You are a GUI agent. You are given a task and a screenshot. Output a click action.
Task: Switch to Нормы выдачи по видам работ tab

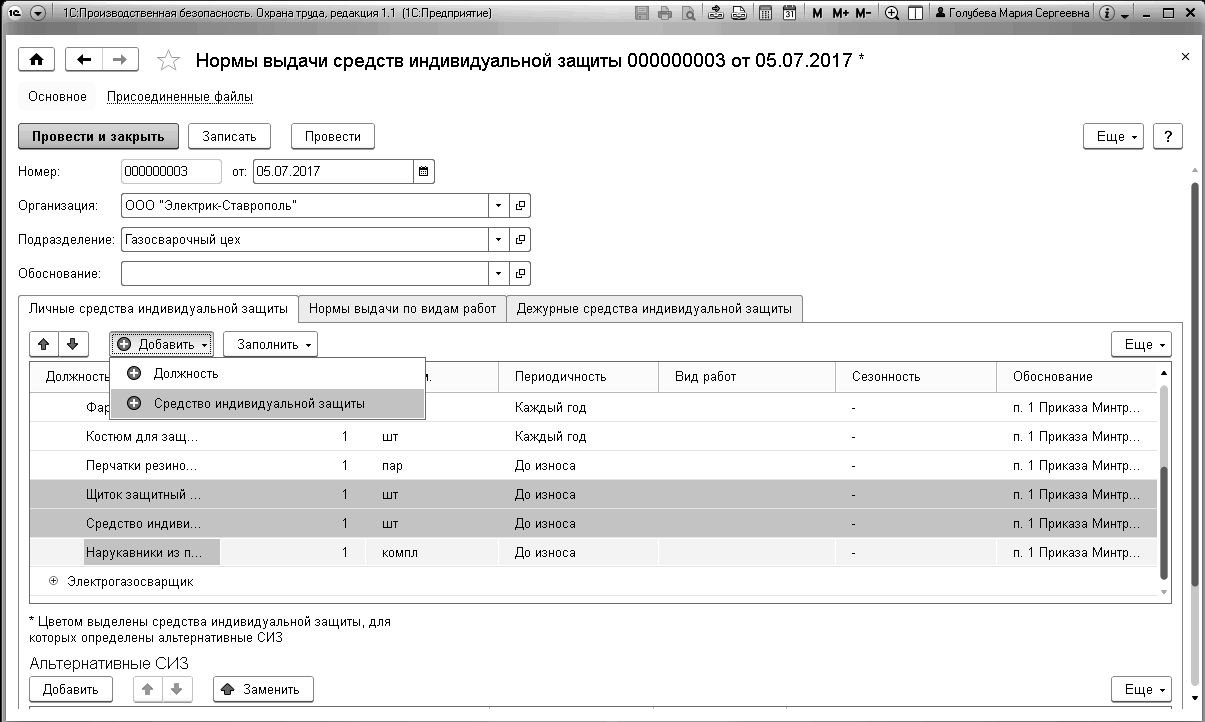click(x=403, y=308)
